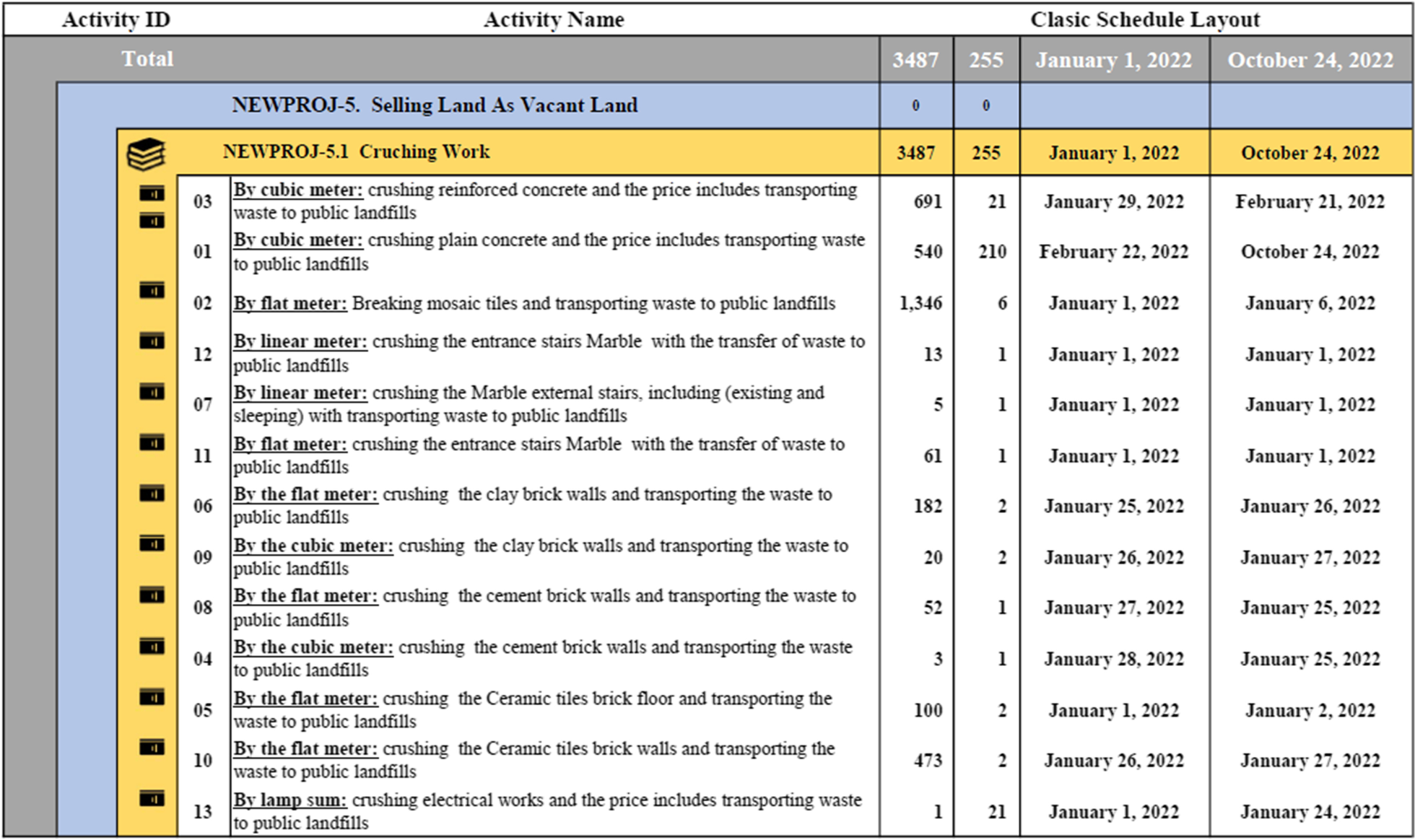Click the activity icon for row 09
Screen dimensions: 1415x840
152,544
